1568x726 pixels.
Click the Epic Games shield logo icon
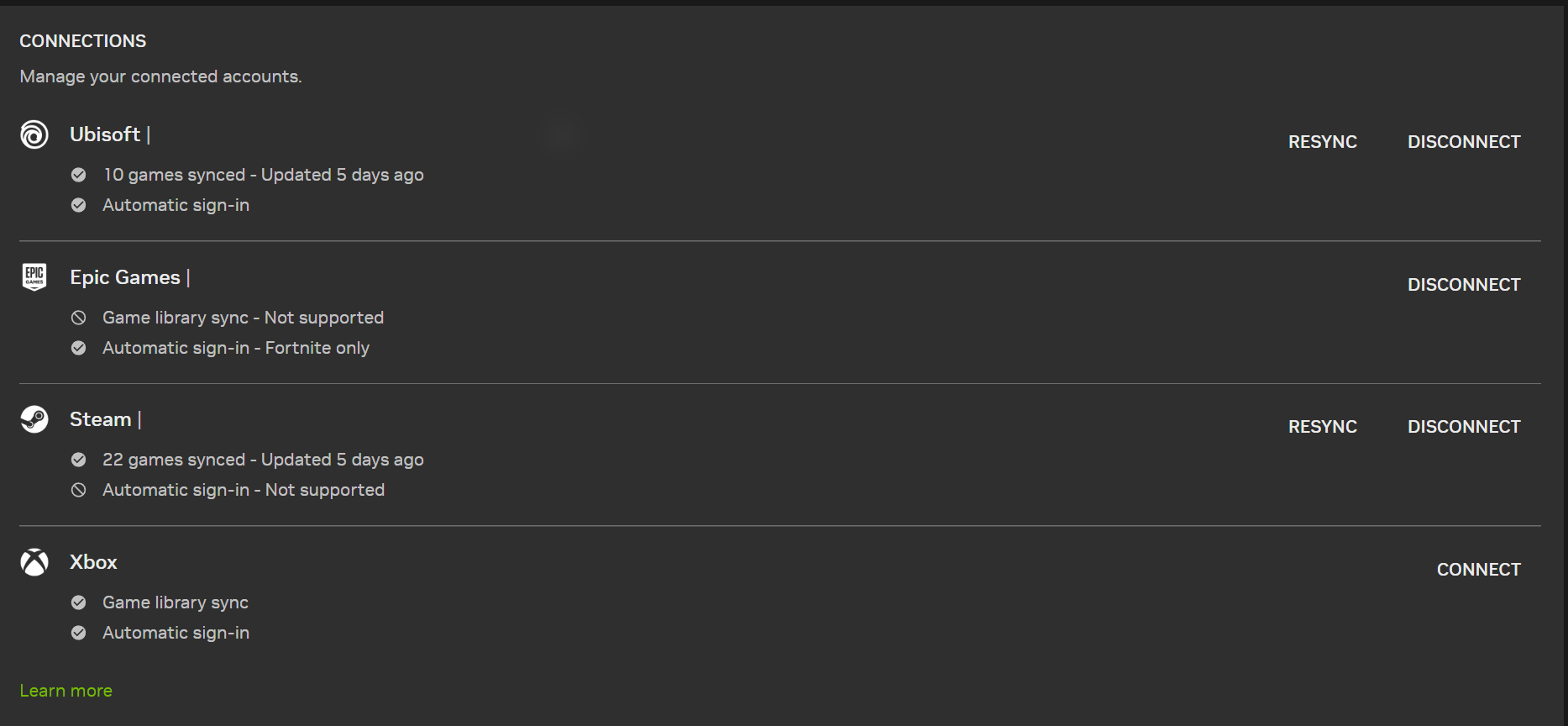point(34,276)
